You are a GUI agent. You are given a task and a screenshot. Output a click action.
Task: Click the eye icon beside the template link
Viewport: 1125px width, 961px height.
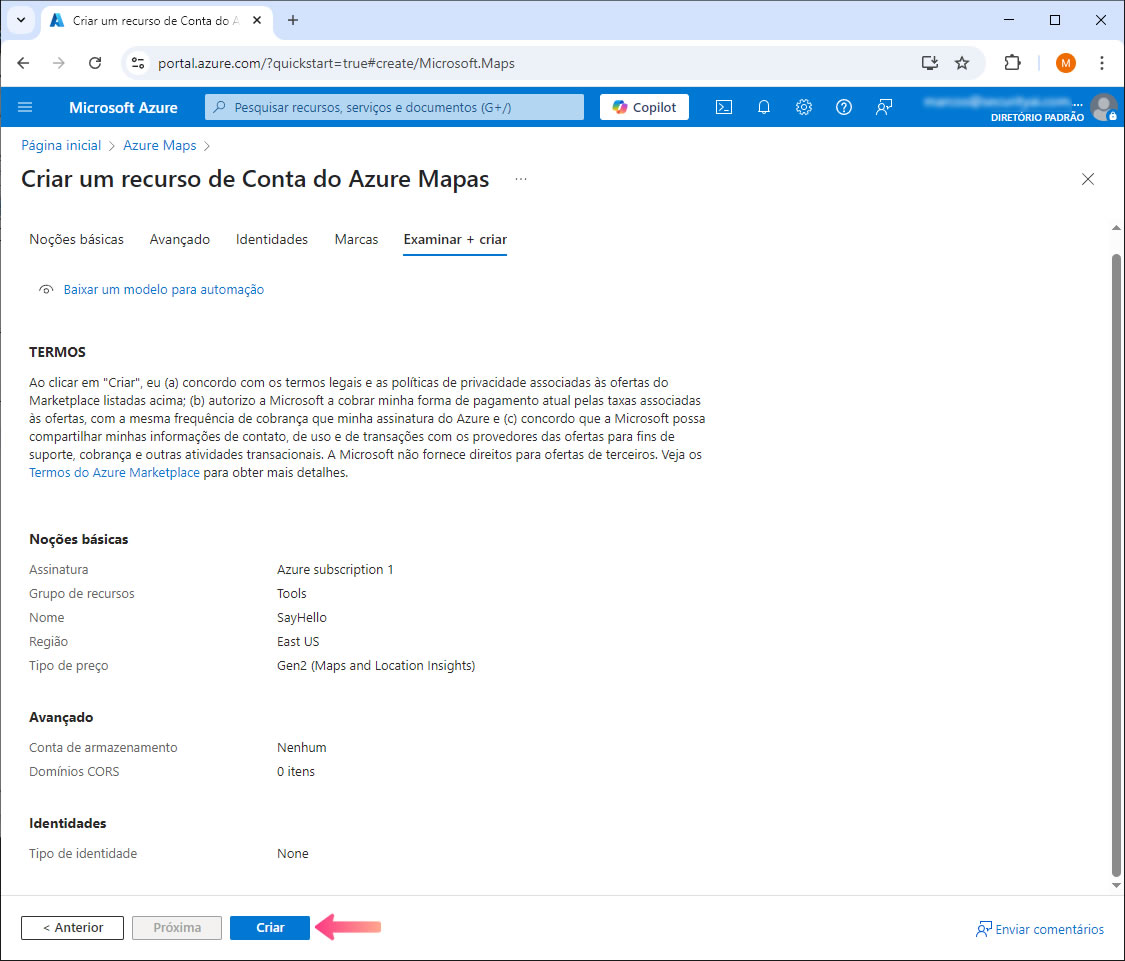click(x=46, y=289)
